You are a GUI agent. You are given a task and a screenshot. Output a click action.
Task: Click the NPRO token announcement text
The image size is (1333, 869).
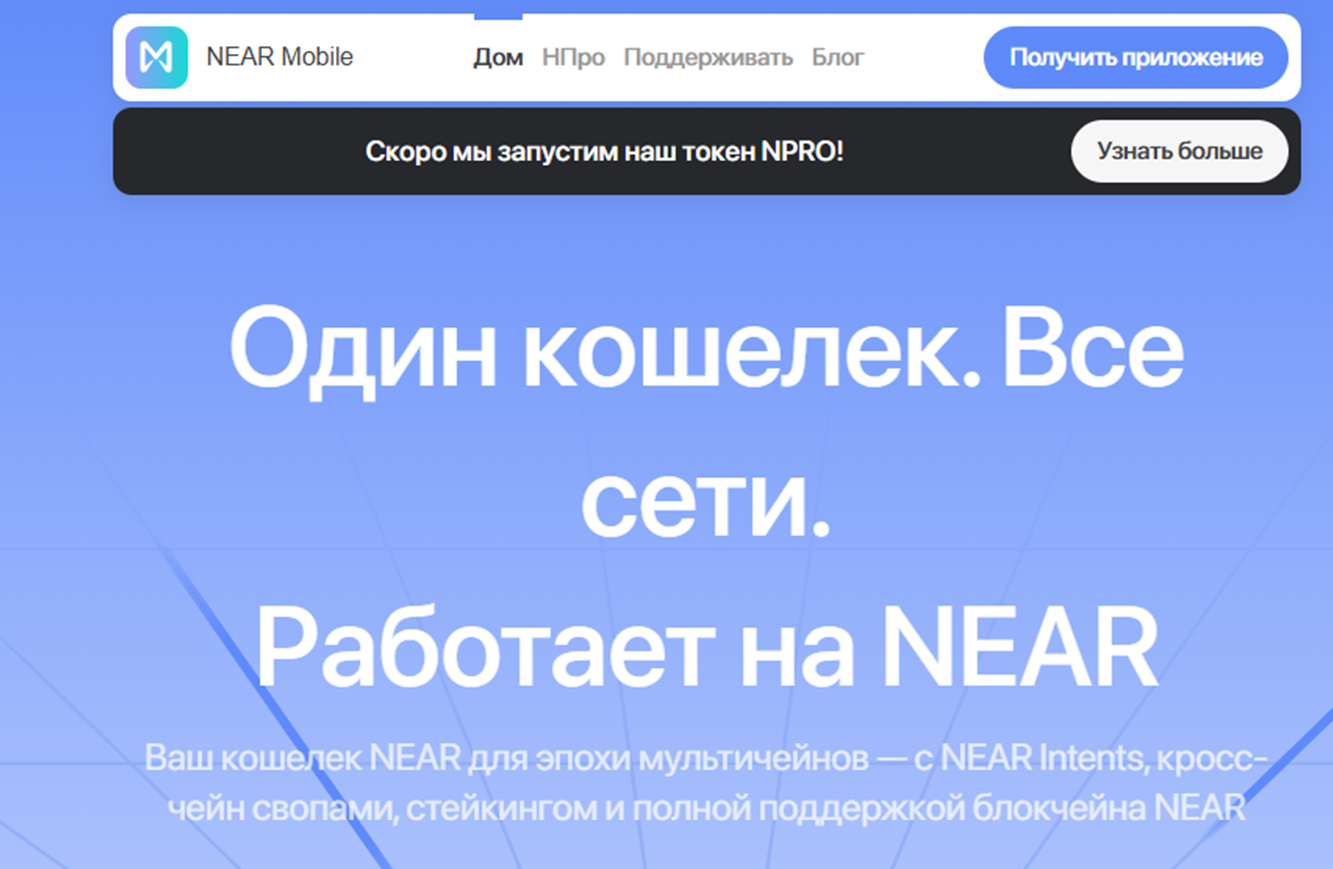[604, 152]
